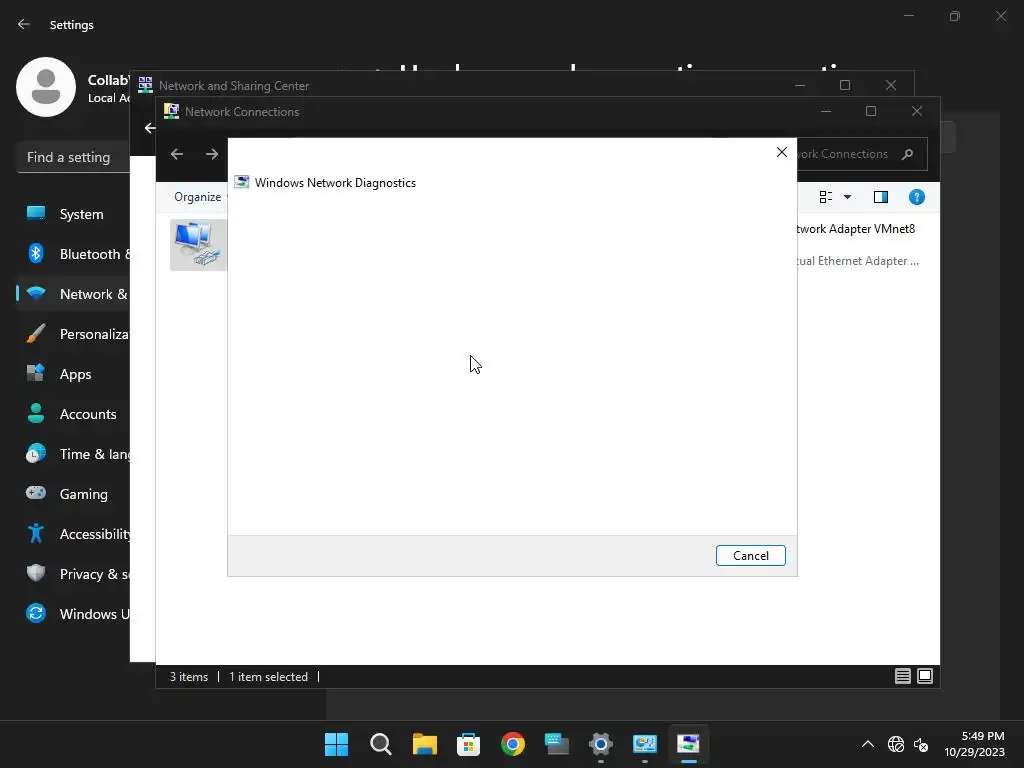Open the Organize menu in Network Connections
This screenshot has height=768, width=1024.
pyautogui.click(x=198, y=197)
